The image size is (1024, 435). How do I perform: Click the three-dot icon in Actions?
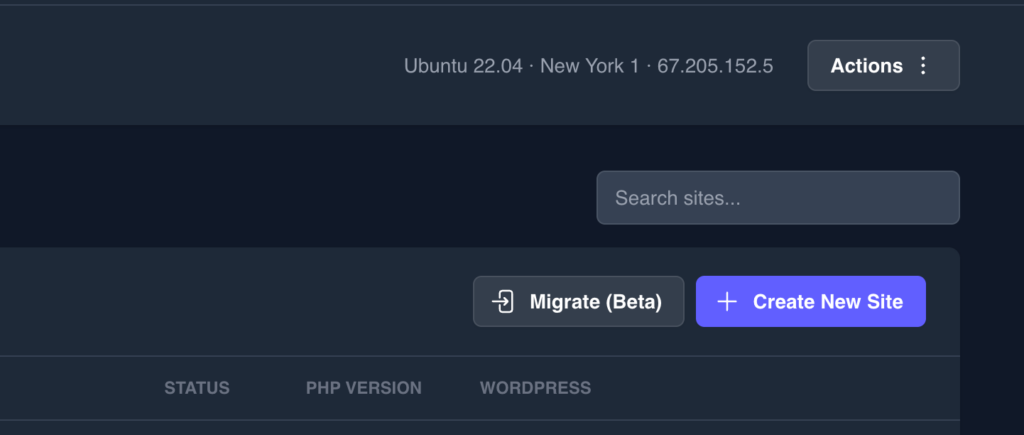point(923,65)
